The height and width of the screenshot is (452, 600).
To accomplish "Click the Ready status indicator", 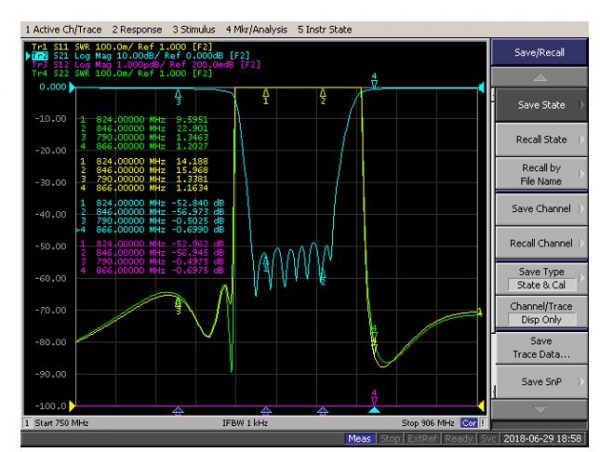I will (x=459, y=439).
